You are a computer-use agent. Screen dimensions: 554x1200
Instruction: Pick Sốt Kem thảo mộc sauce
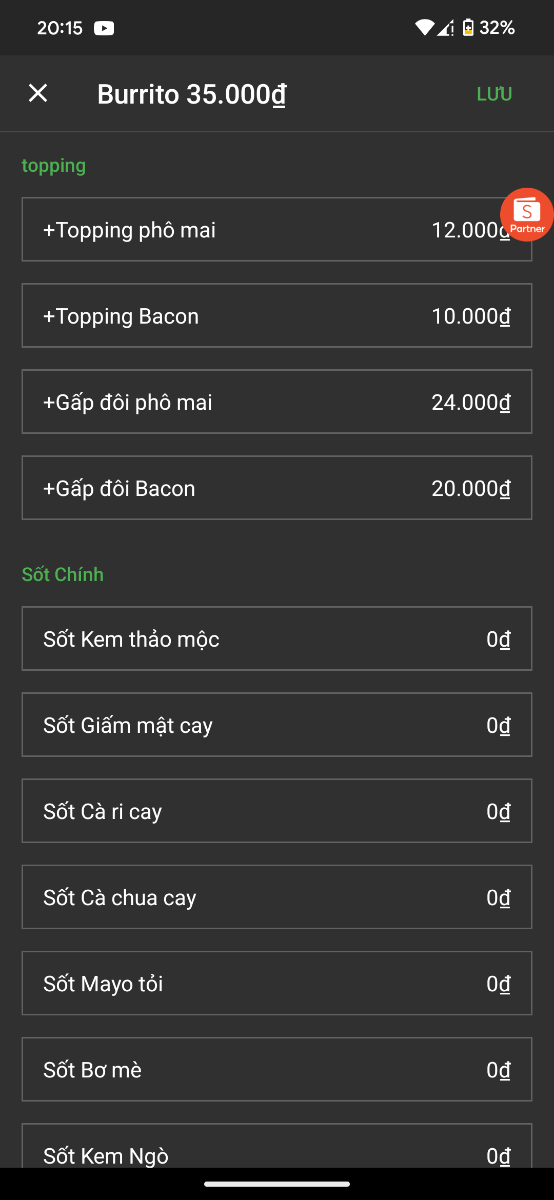[x=277, y=639]
